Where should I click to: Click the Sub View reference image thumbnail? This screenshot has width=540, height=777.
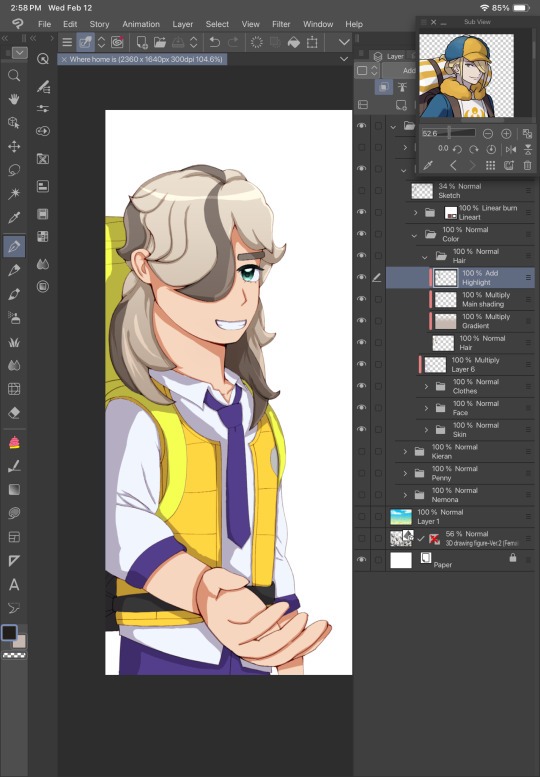466,75
